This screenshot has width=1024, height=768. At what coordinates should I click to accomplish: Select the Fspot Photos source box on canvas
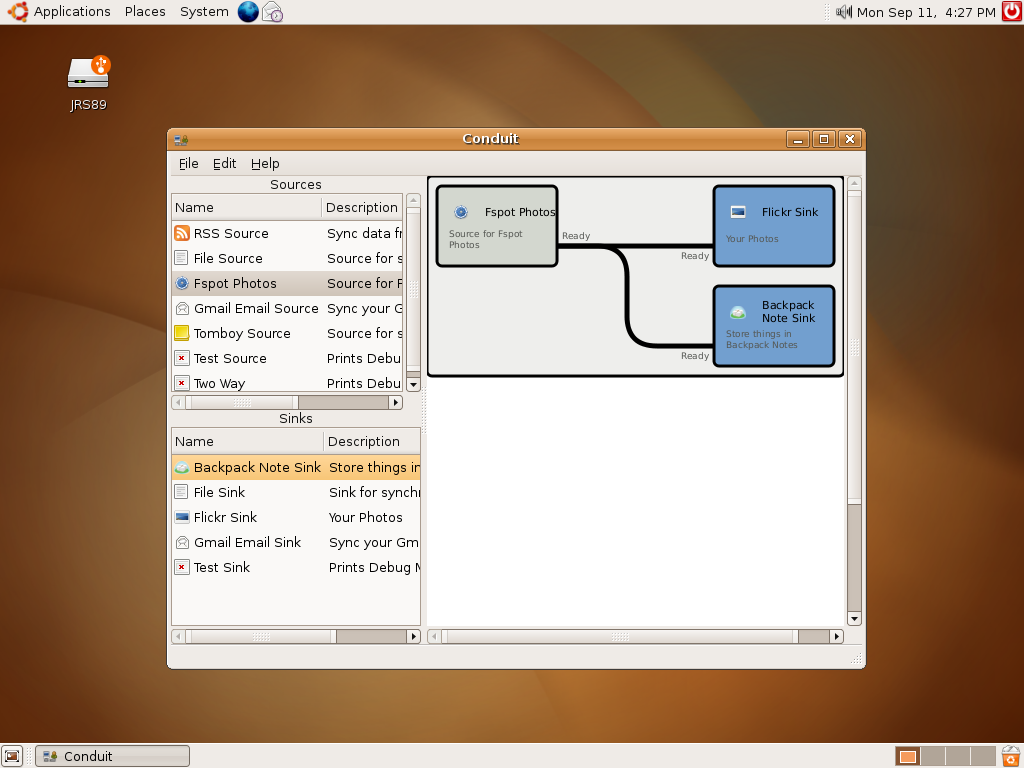497,226
